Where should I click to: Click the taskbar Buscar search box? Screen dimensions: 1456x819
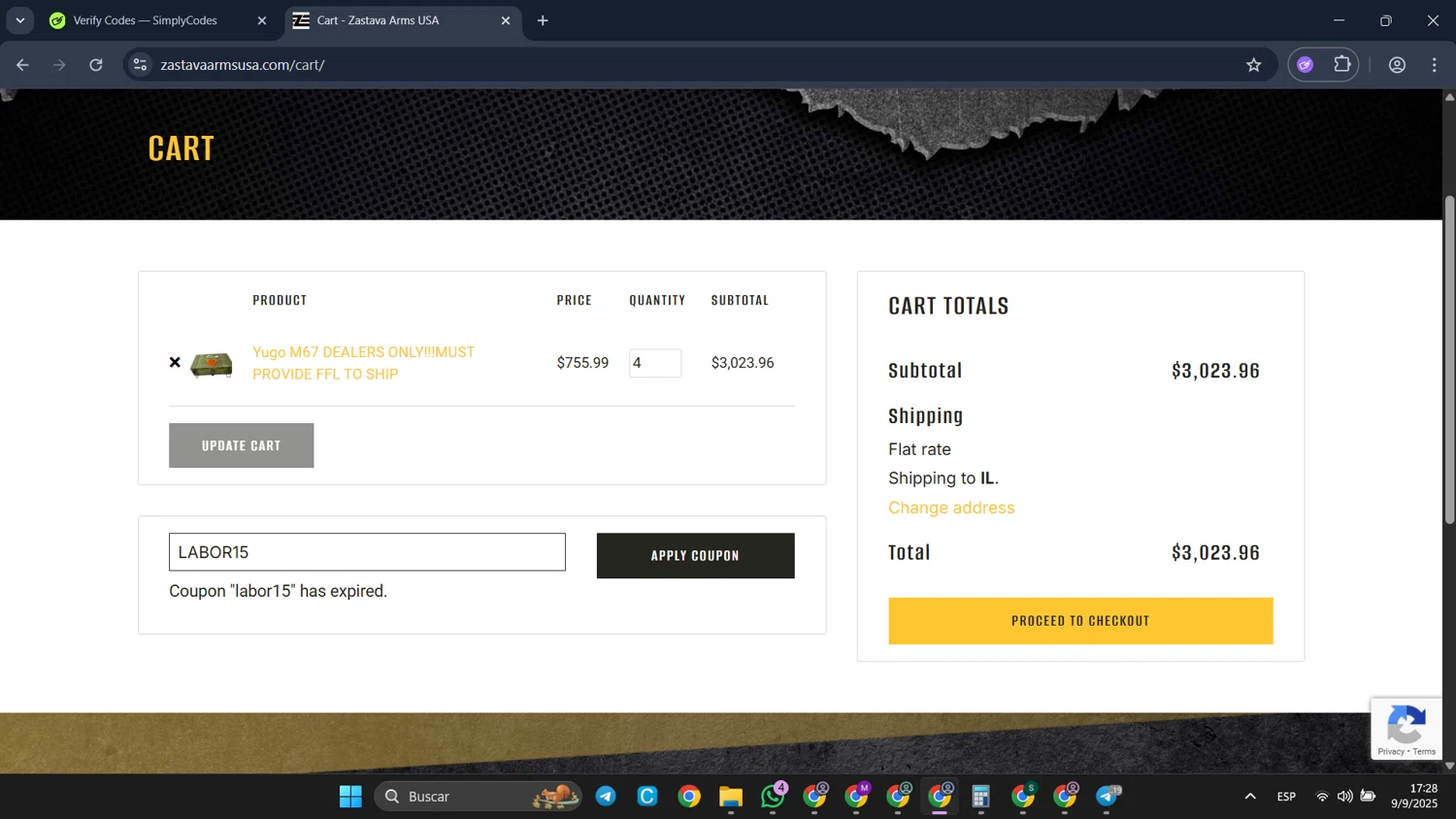[x=479, y=797]
